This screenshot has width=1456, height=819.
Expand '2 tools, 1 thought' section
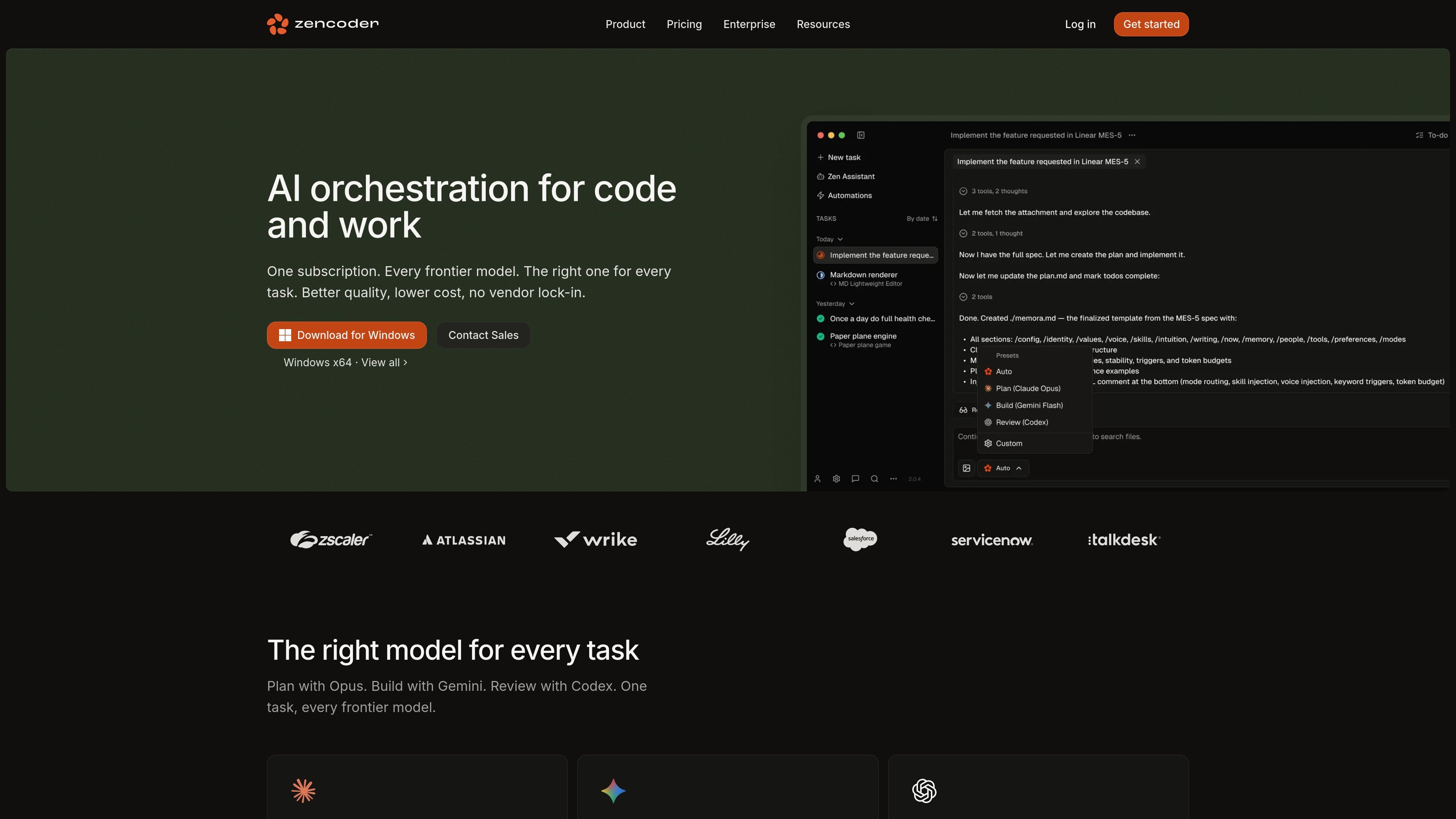[x=991, y=234]
